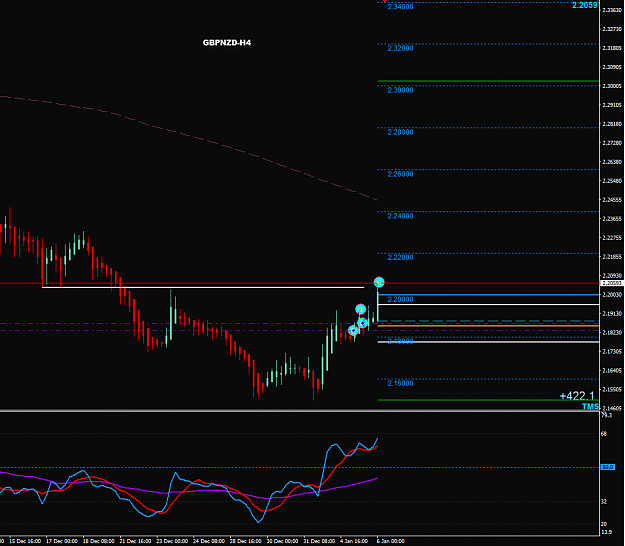Click the 2.27280 price axis label
The width and height of the screenshot is (625, 546).
[612, 143]
